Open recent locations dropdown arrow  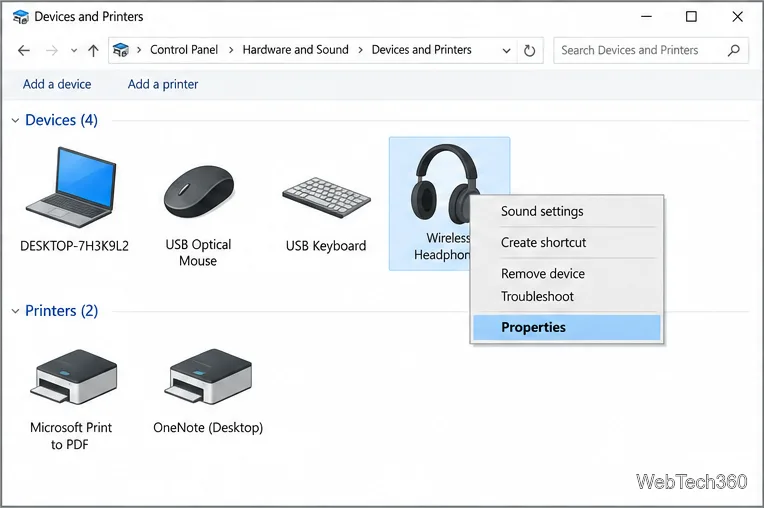[x=74, y=50]
